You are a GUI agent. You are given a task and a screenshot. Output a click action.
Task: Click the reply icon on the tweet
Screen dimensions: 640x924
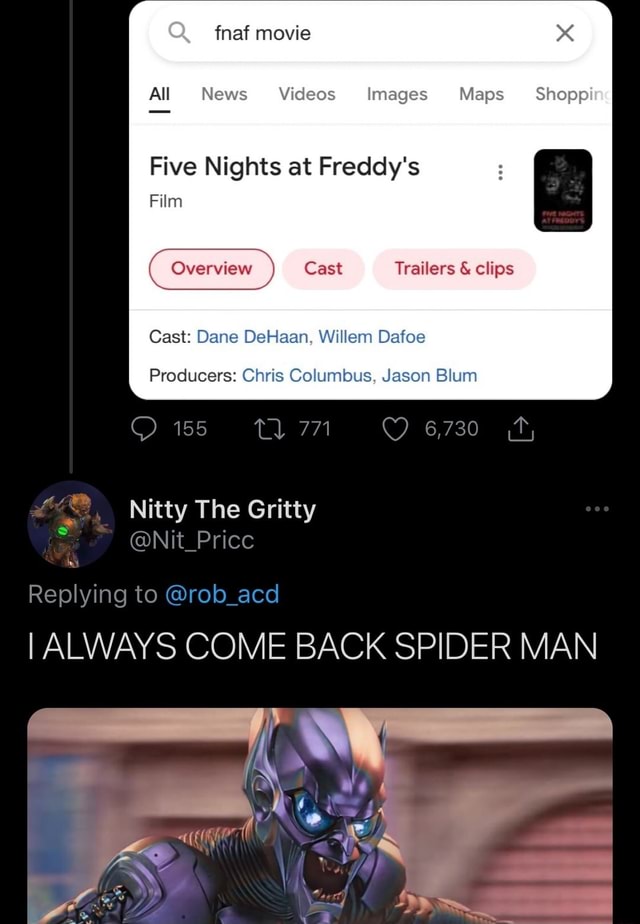(x=143, y=428)
